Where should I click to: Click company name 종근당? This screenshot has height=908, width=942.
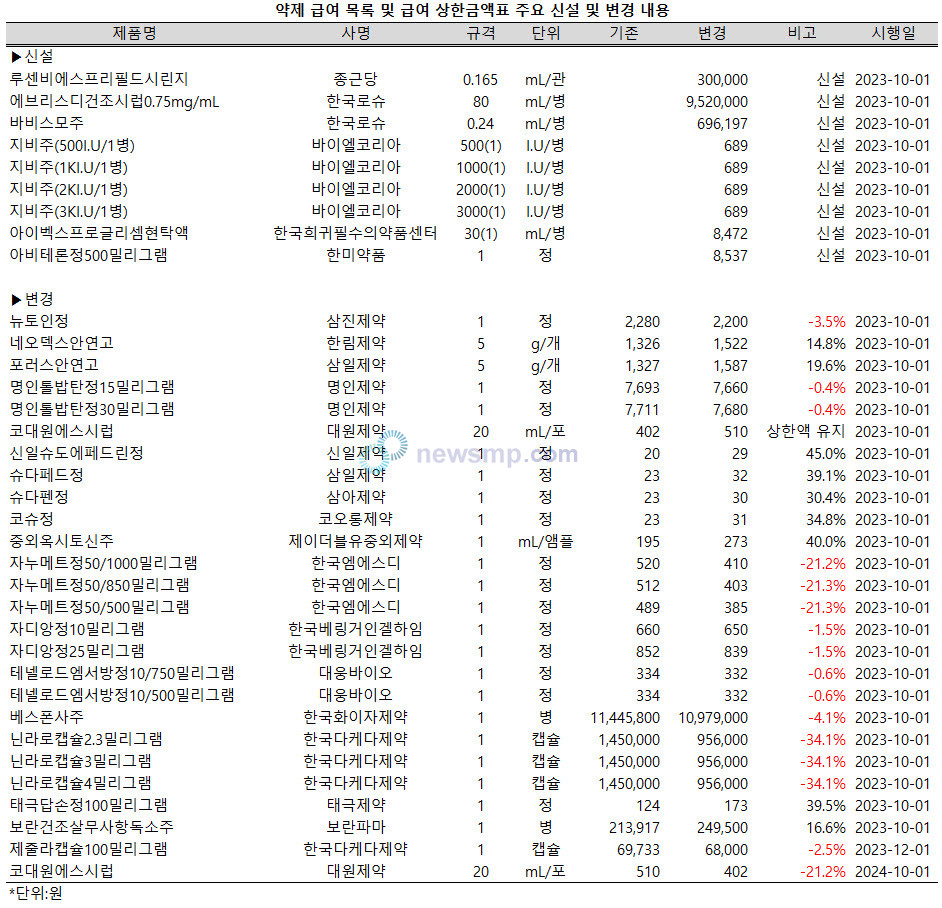356,79
